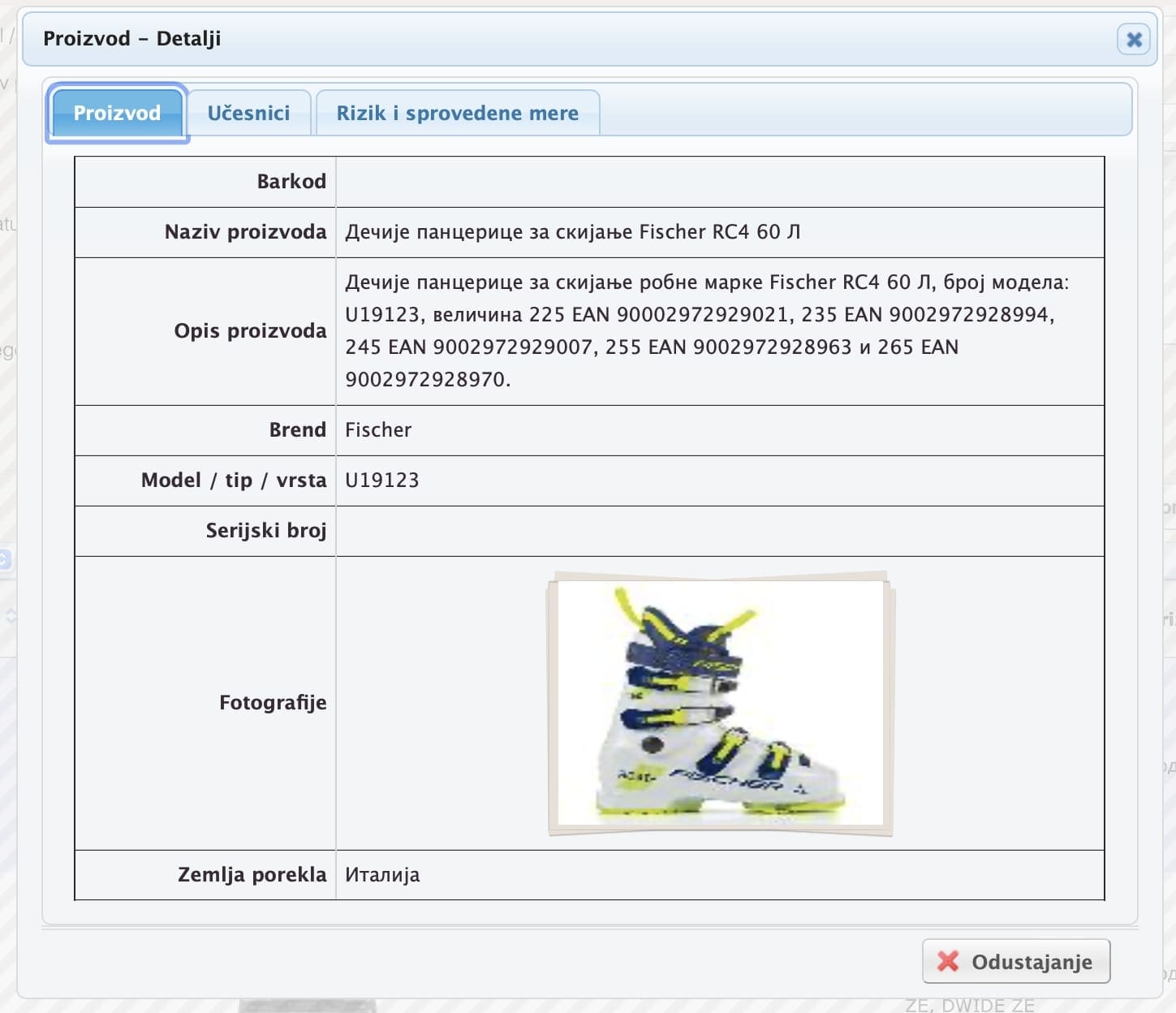This screenshot has height=1013, width=1176.
Task: Select the Model / tip / vrsta label
Action: [234, 481]
